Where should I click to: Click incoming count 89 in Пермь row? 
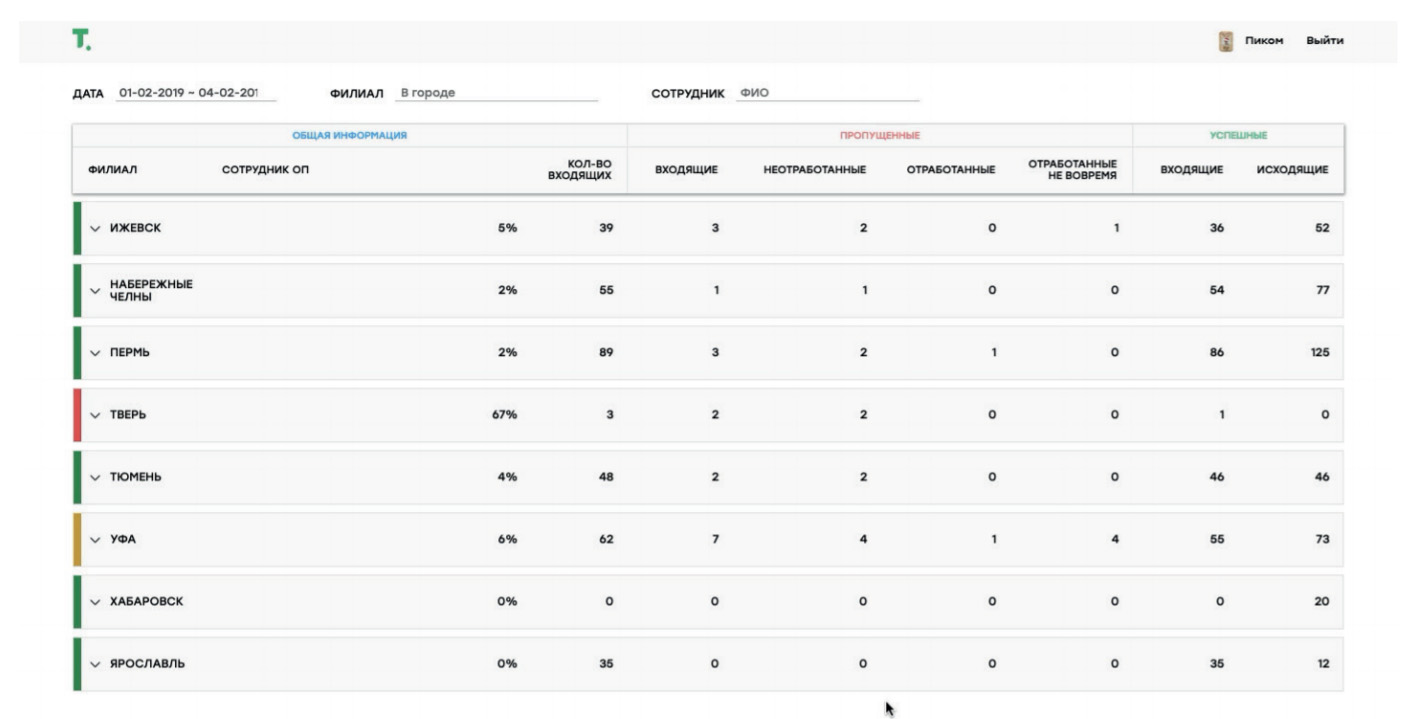point(606,353)
